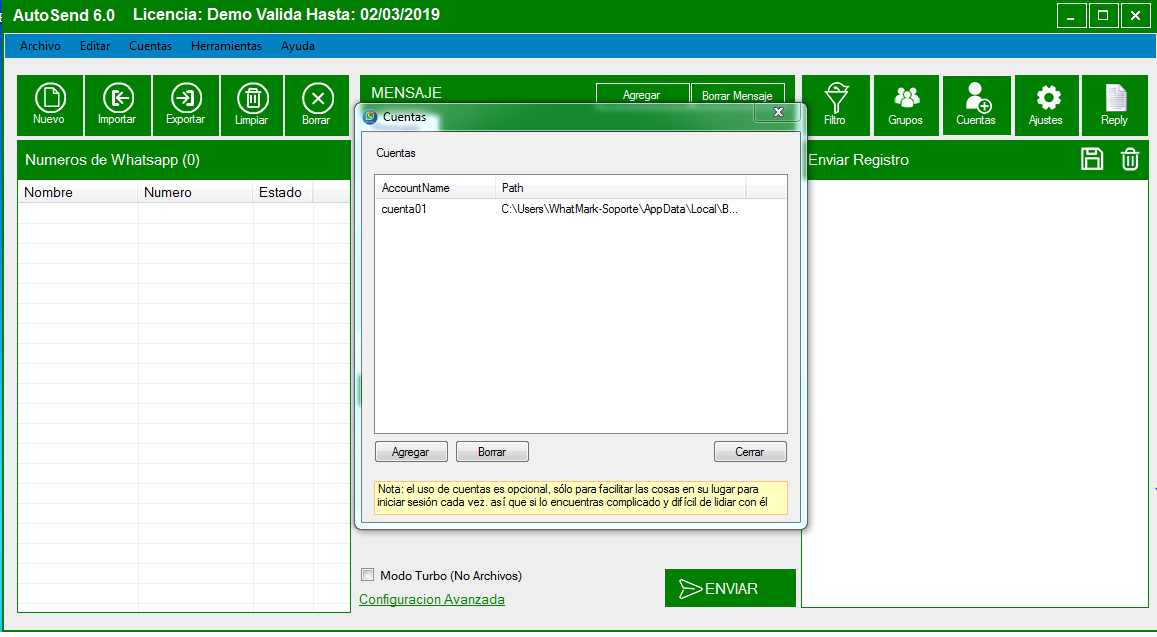Click the AccountName column header
This screenshot has height=637, width=1157.
pos(435,188)
